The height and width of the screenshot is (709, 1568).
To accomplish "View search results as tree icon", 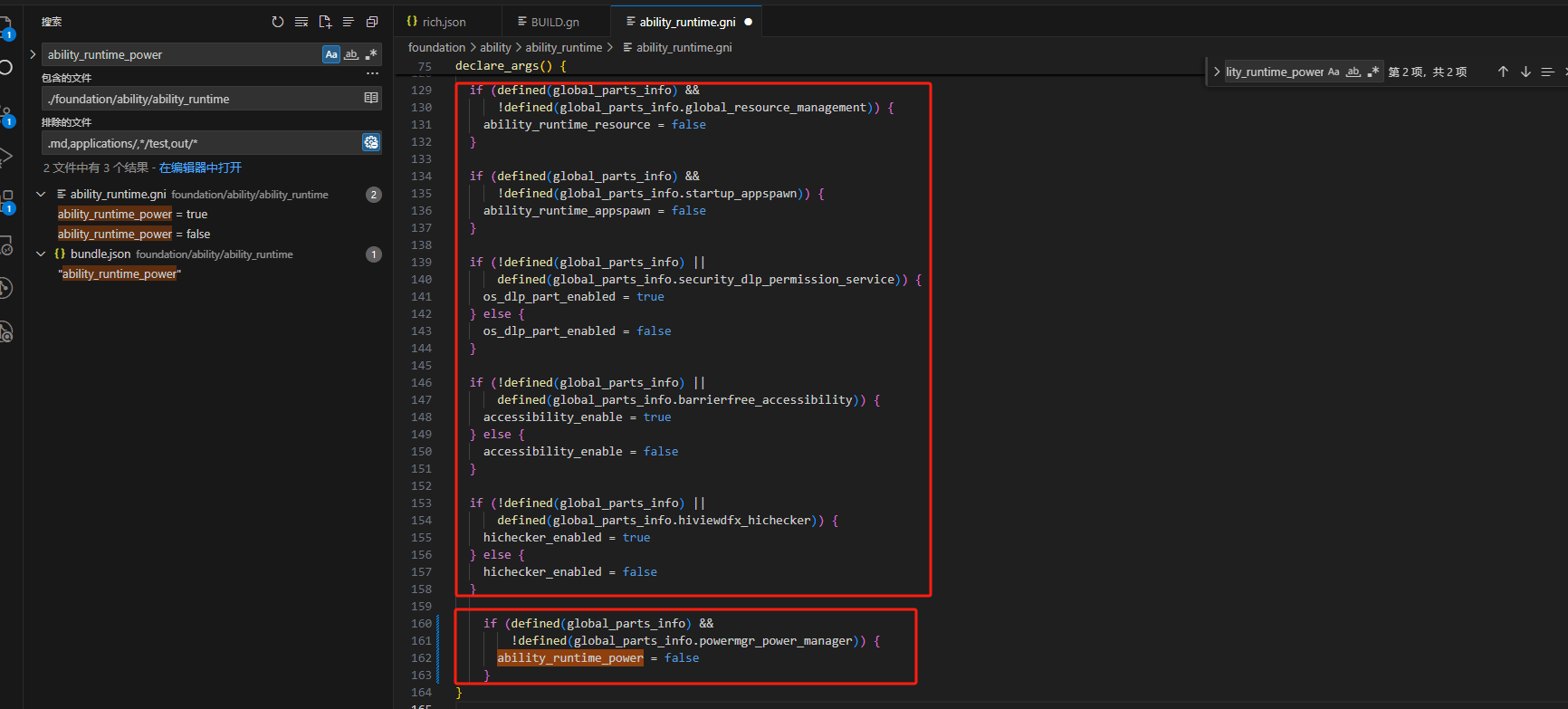I will (349, 22).
